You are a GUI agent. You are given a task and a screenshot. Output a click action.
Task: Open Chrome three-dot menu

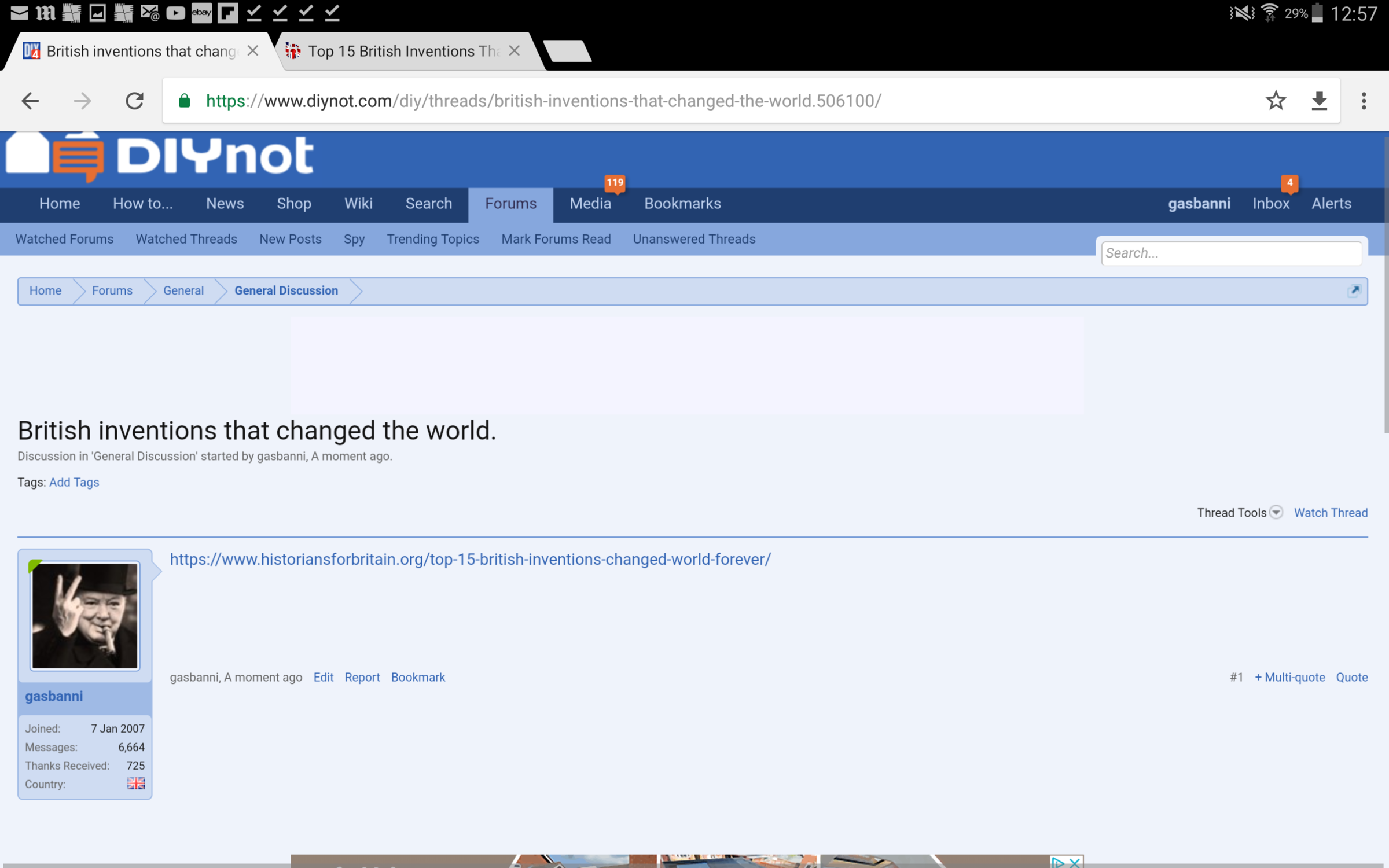click(1364, 101)
